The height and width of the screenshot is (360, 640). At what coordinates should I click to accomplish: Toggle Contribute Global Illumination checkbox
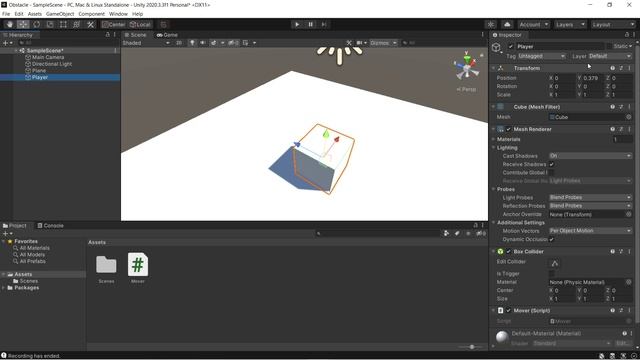551,173
